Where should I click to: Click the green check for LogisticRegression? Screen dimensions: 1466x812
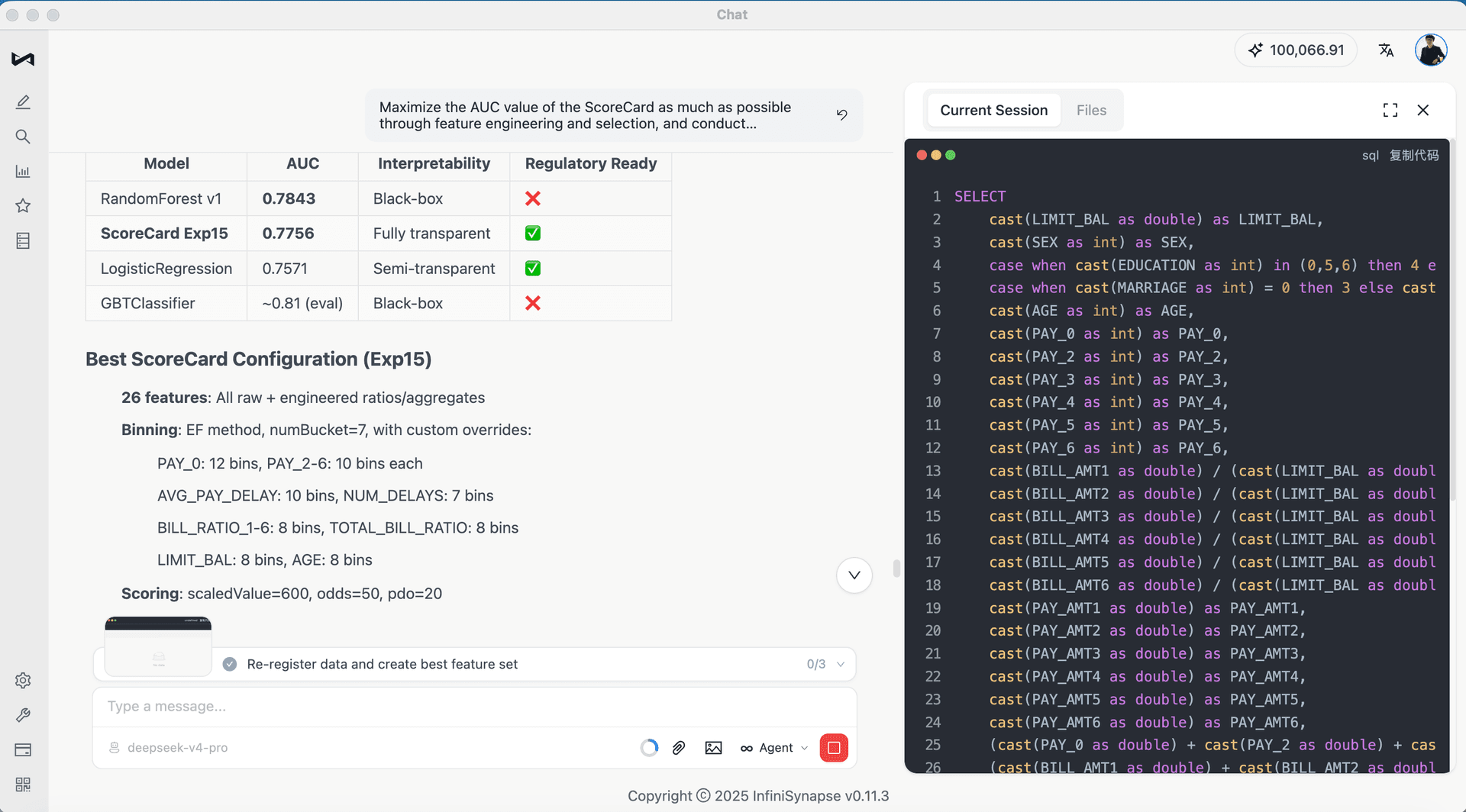[533, 269]
